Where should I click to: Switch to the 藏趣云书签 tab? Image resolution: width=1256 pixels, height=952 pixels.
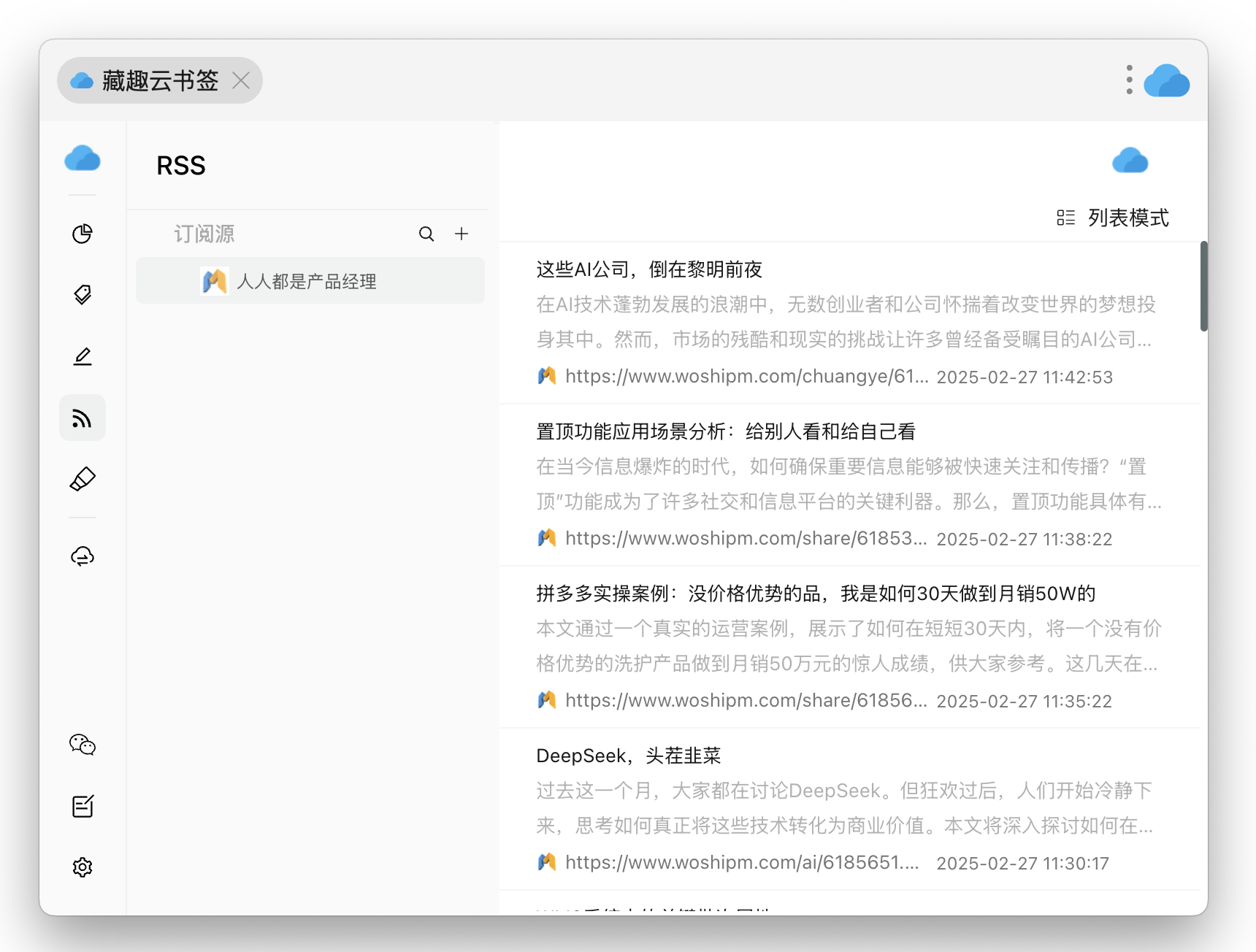pos(159,80)
